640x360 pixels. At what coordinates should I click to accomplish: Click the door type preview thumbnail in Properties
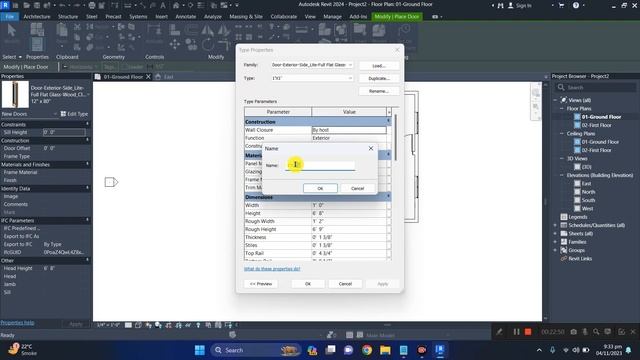tap(15, 95)
